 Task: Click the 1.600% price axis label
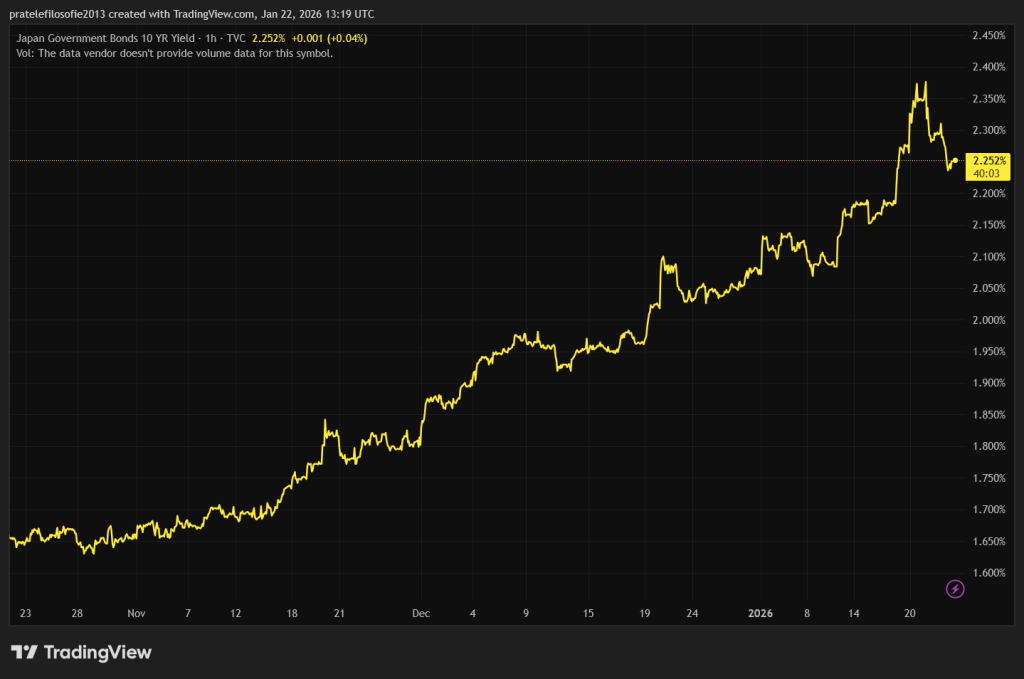[988, 573]
